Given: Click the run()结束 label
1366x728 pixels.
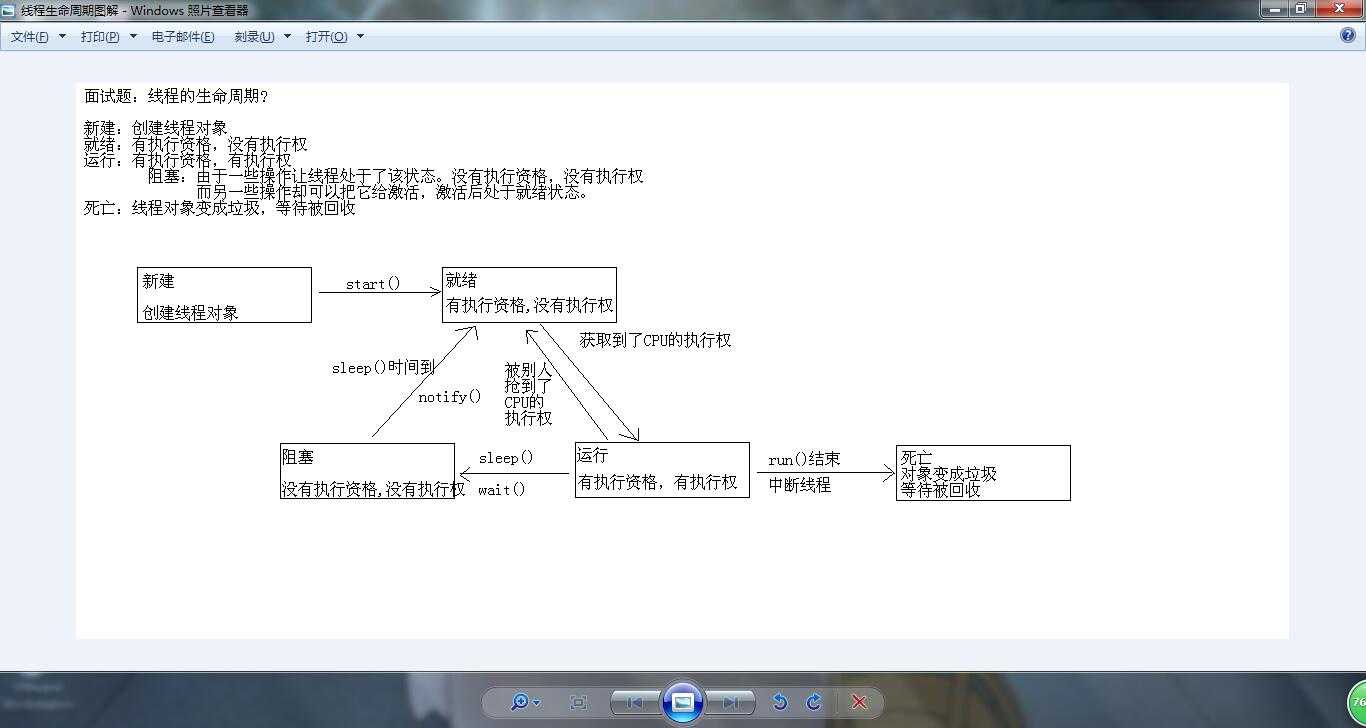Looking at the screenshot, I should tap(804, 460).
